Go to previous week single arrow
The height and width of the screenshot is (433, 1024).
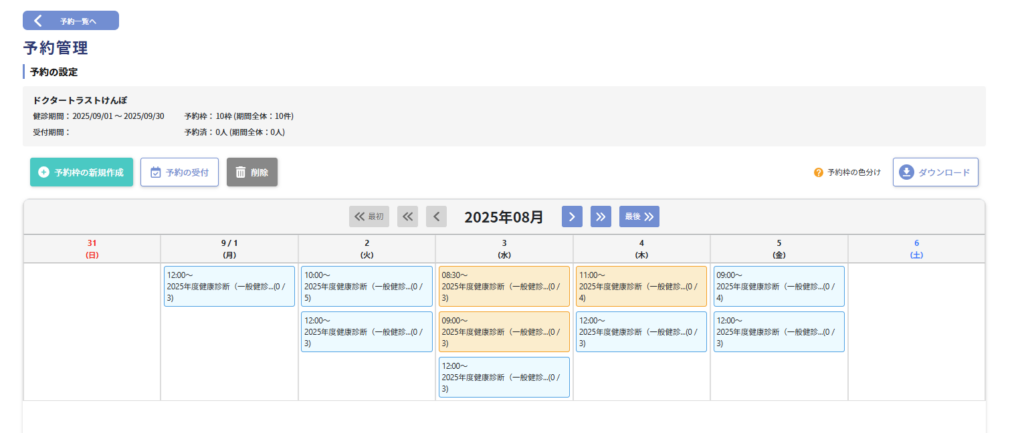436,216
